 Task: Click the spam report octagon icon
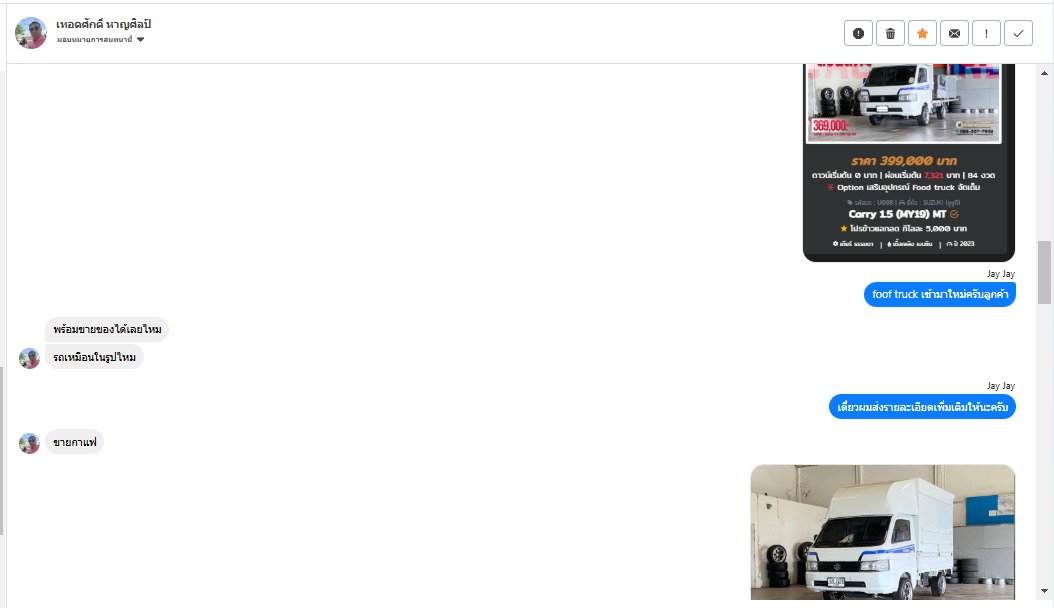pos(858,33)
